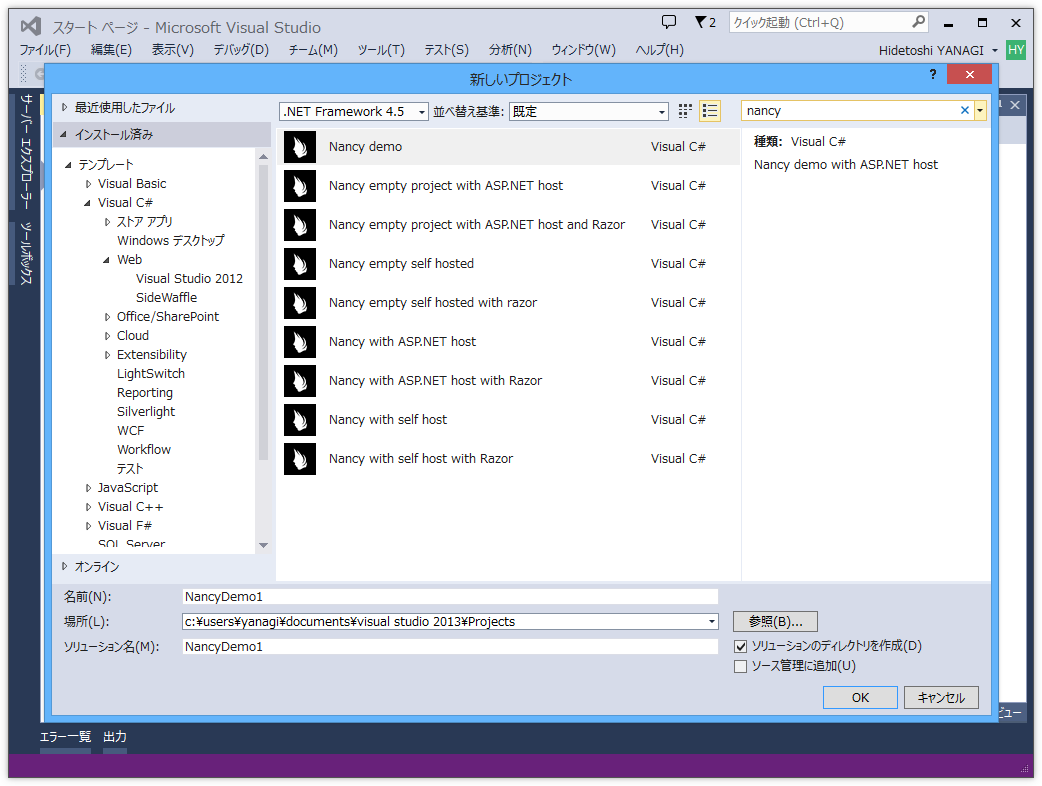
Task: Select the Windows desktop tree item
Action: [171, 241]
